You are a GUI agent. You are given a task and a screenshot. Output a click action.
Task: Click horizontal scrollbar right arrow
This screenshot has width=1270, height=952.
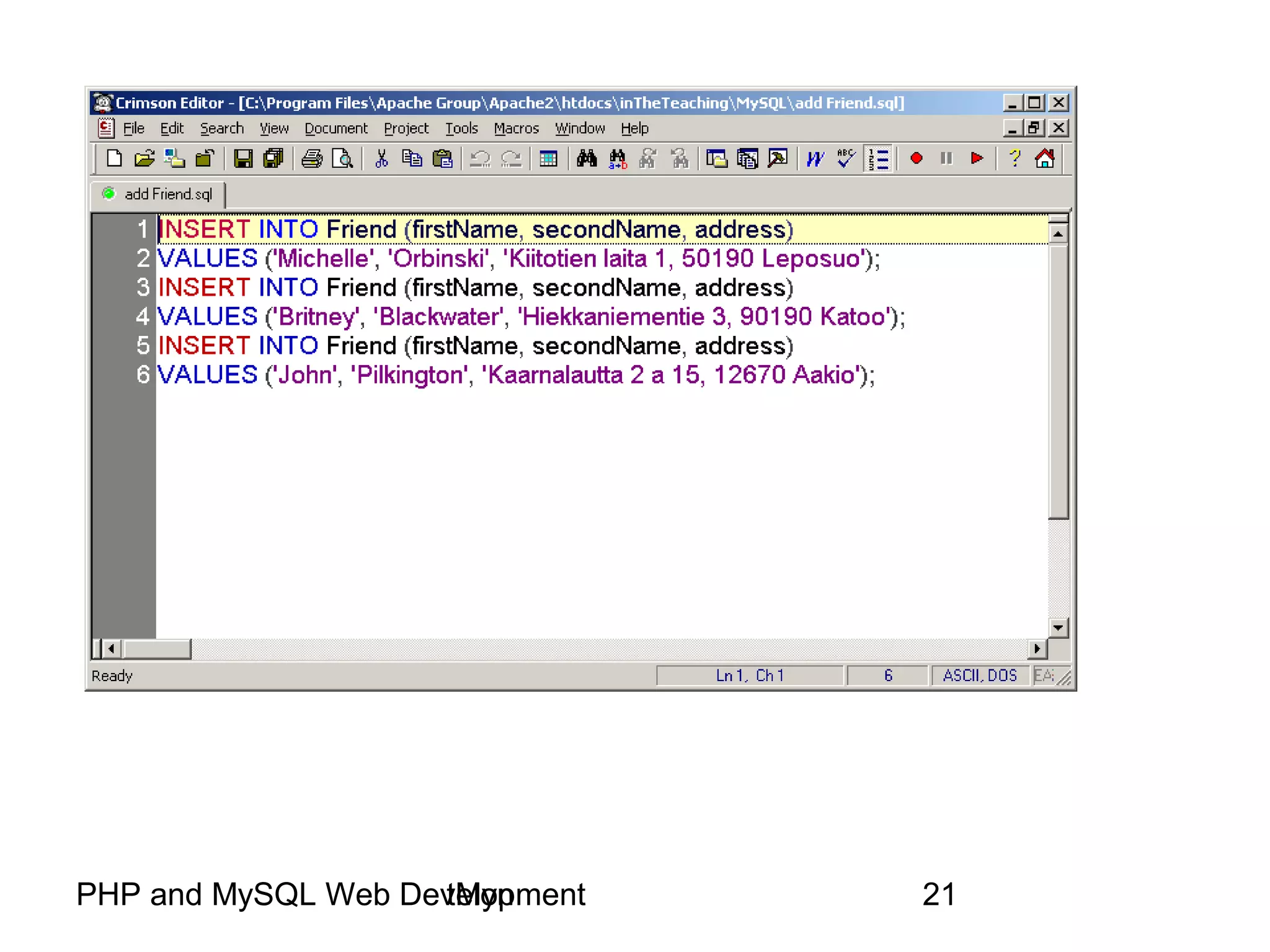click(x=1037, y=649)
